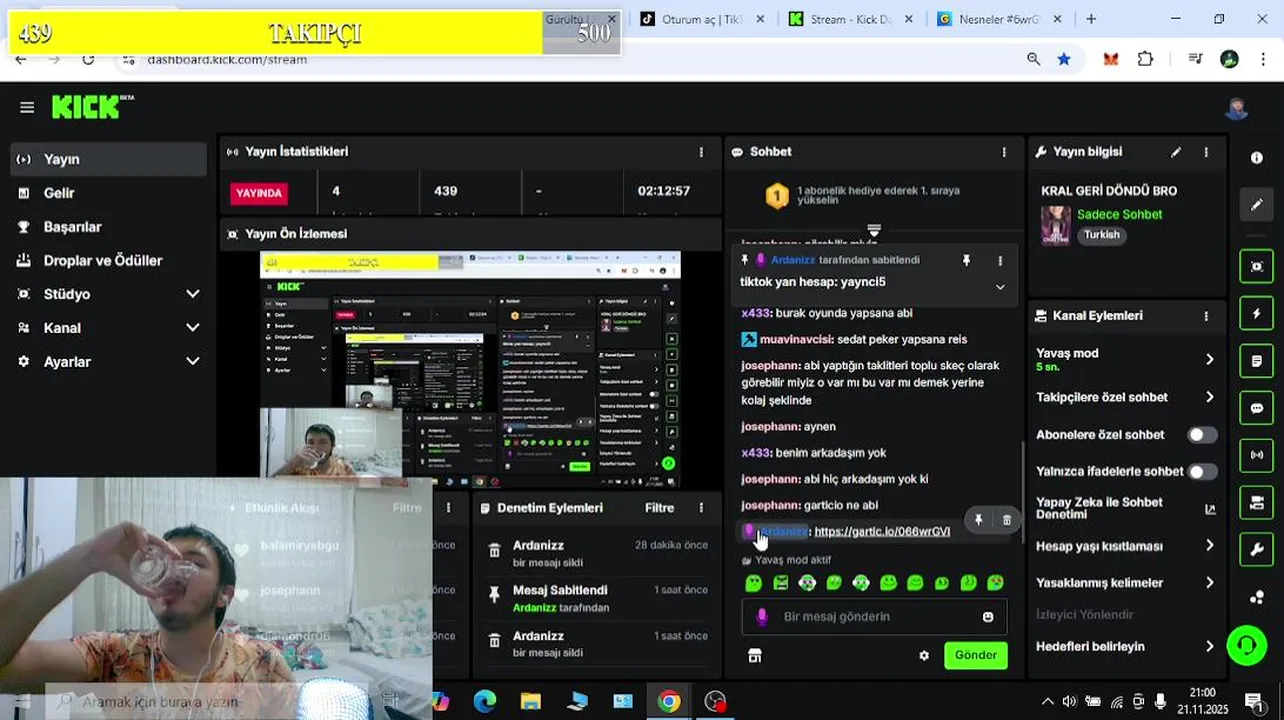Open Takipçilere özel sohbet options
Screen dimensions: 1284x720
1209,397
